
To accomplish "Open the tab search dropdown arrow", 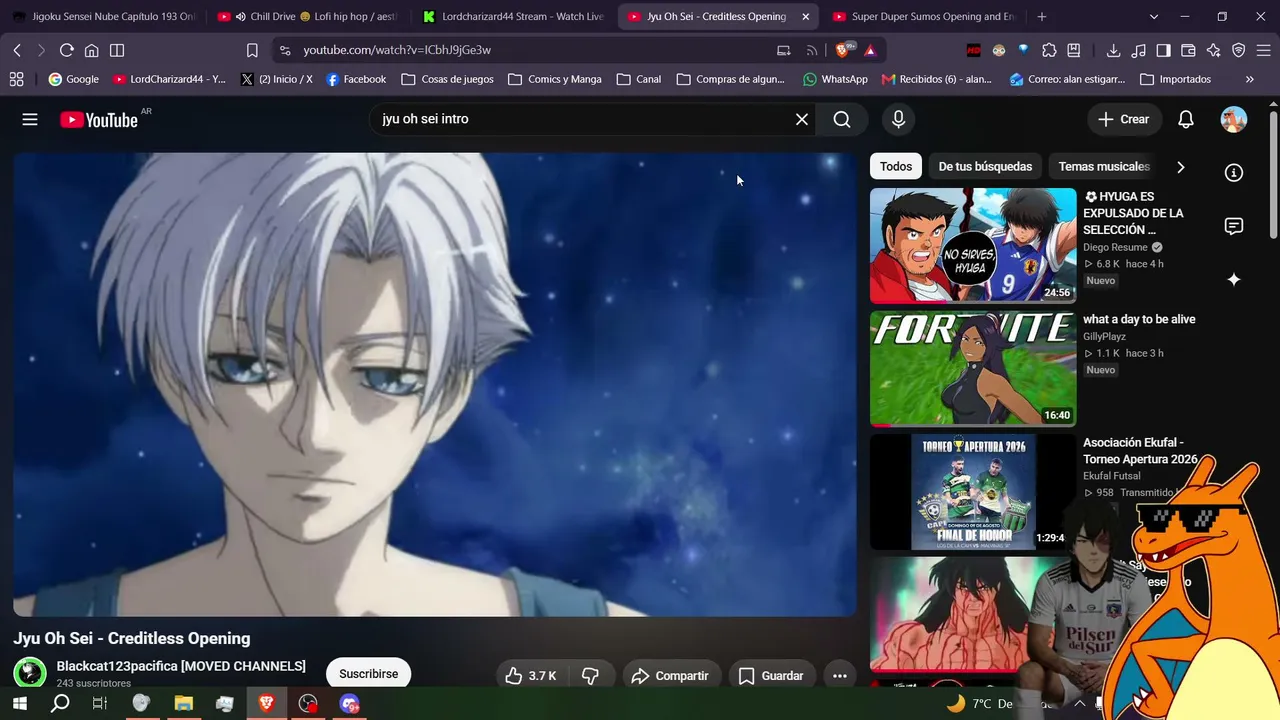I will [x=1154, y=17].
